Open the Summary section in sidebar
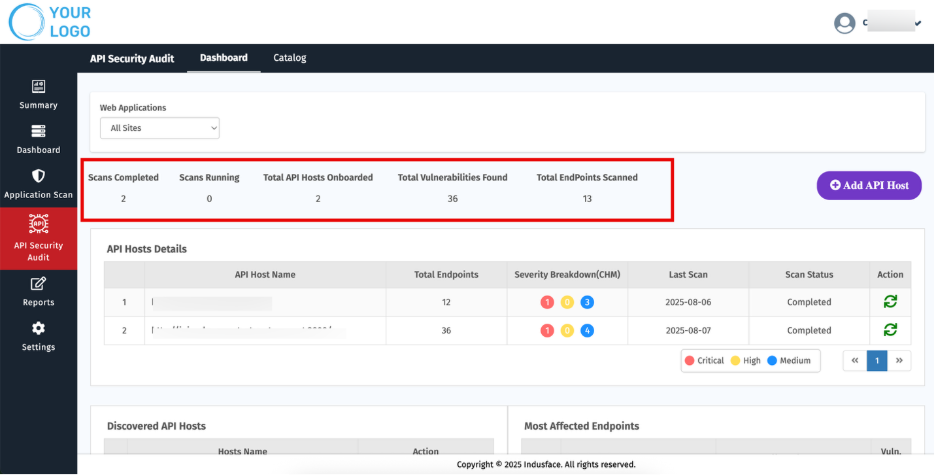The width and height of the screenshot is (936, 475). 38,95
